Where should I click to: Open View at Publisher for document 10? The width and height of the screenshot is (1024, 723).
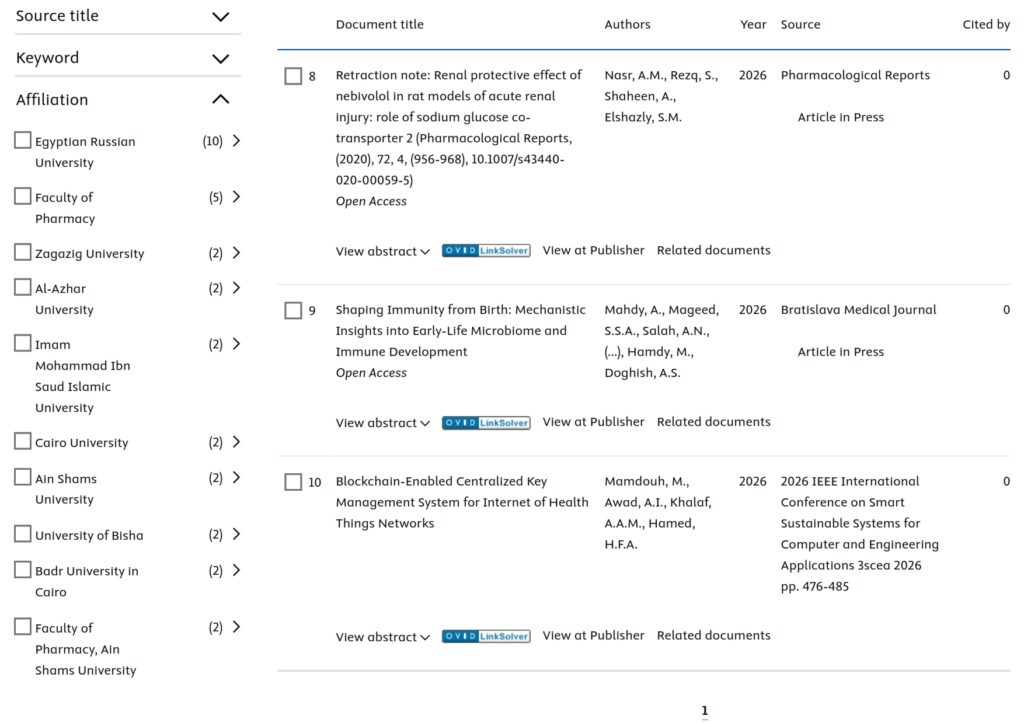click(593, 635)
